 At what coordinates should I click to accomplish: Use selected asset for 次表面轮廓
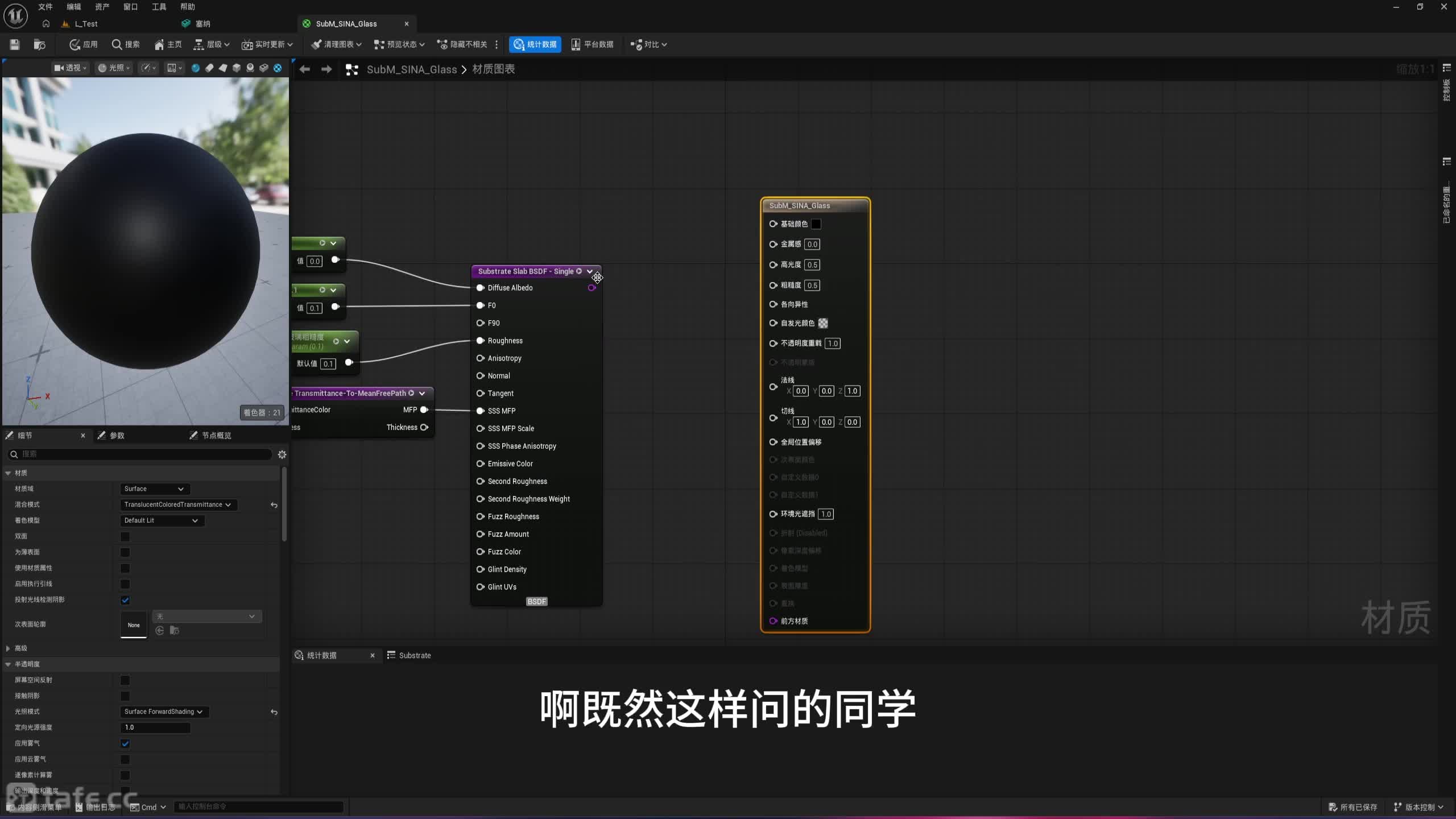click(160, 630)
